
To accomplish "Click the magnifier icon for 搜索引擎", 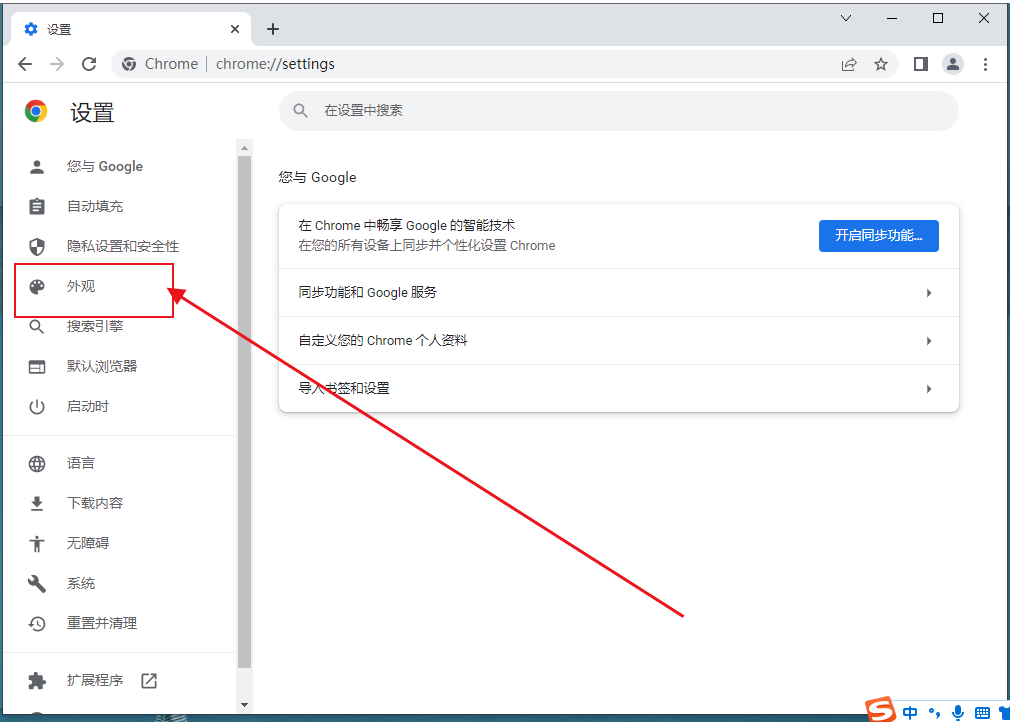I will 37,327.
